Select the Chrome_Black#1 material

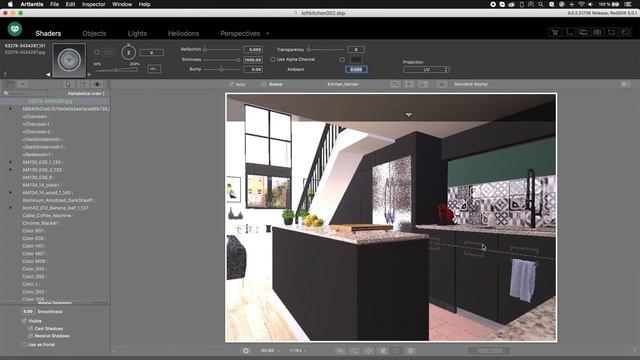40,223
